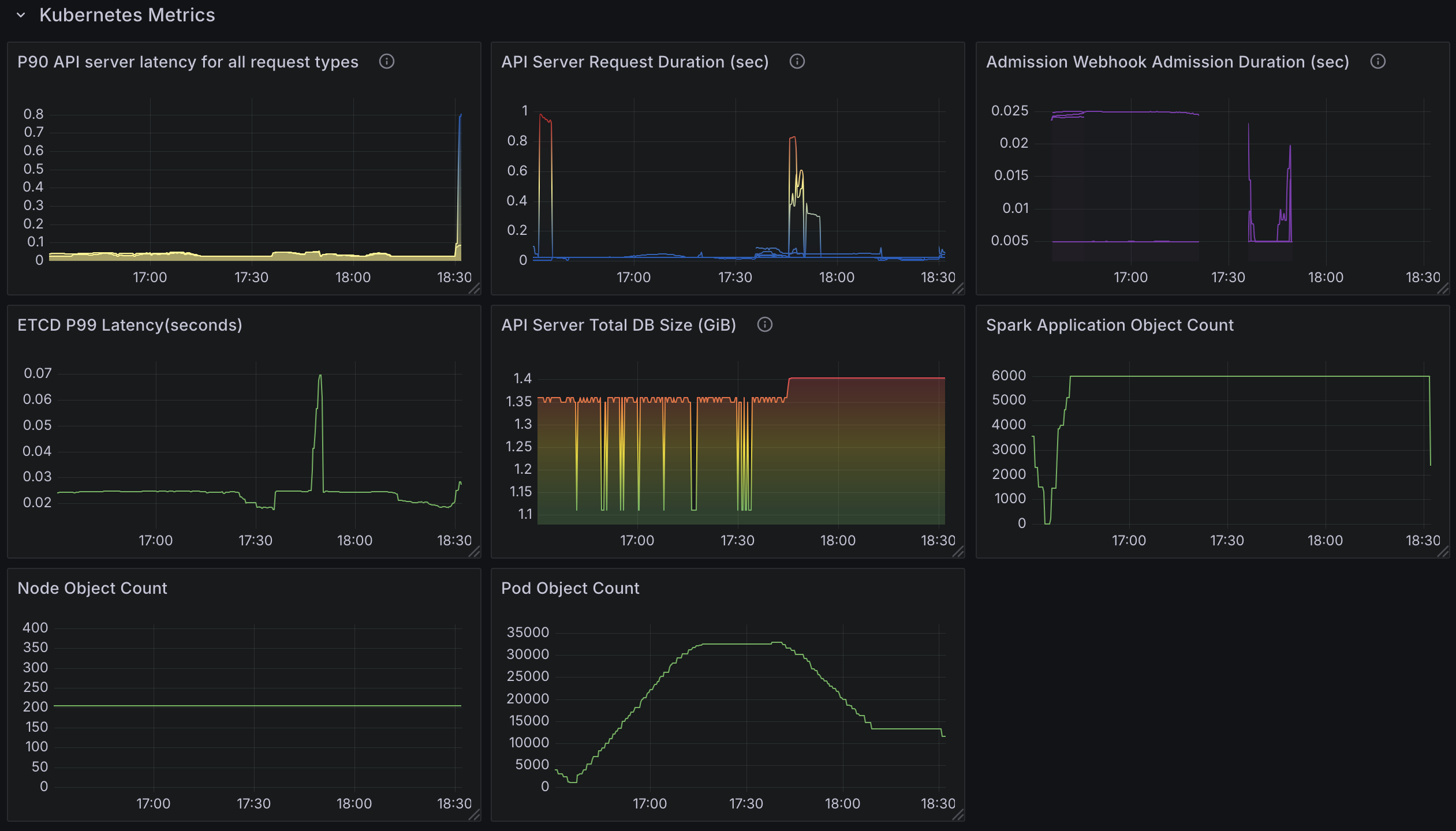This screenshot has height=831, width=1456.
Task: Click the P90 API server latency panel title
Action: (x=187, y=62)
